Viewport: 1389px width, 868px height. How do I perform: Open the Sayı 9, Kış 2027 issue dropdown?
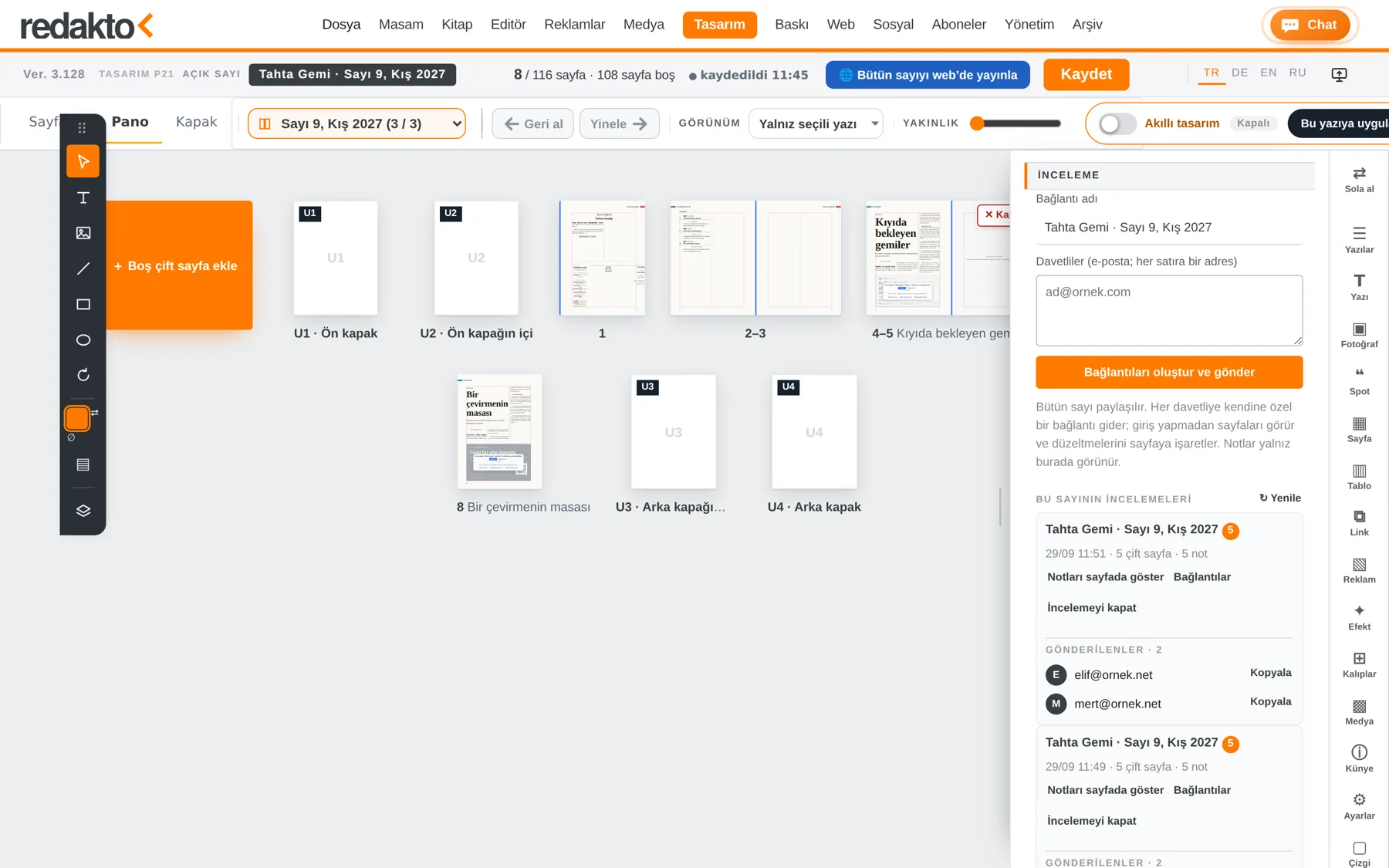click(357, 123)
